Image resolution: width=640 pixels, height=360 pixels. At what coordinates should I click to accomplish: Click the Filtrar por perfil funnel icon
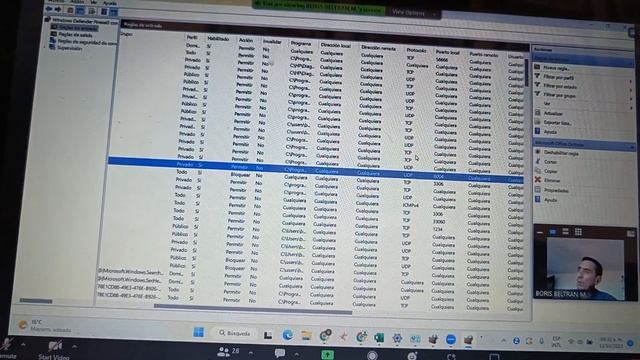[x=538, y=76]
